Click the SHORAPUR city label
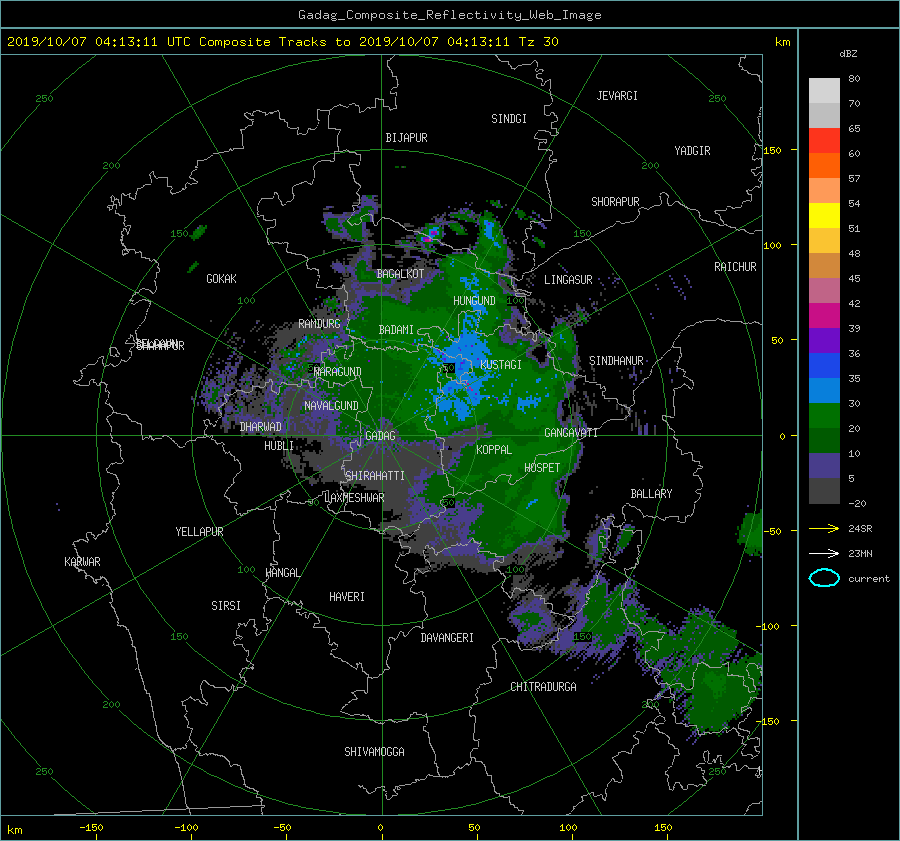This screenshot has height=841, width=900. pyautogui.click(x=615, y=202)
